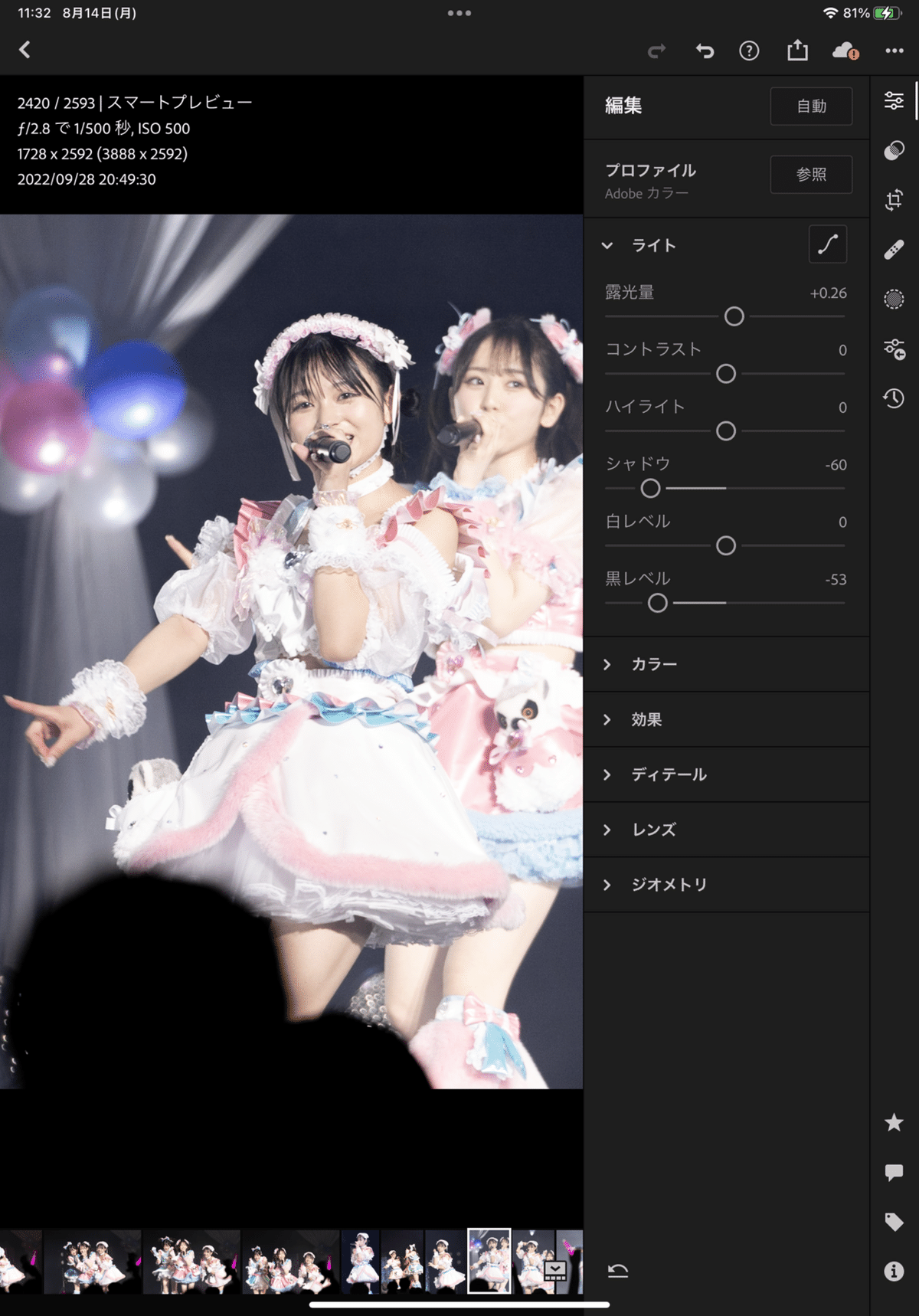Viewport: 919px width, 1316px height.
Task: Expand the カラー section
Action: click(x=726, y=664)
